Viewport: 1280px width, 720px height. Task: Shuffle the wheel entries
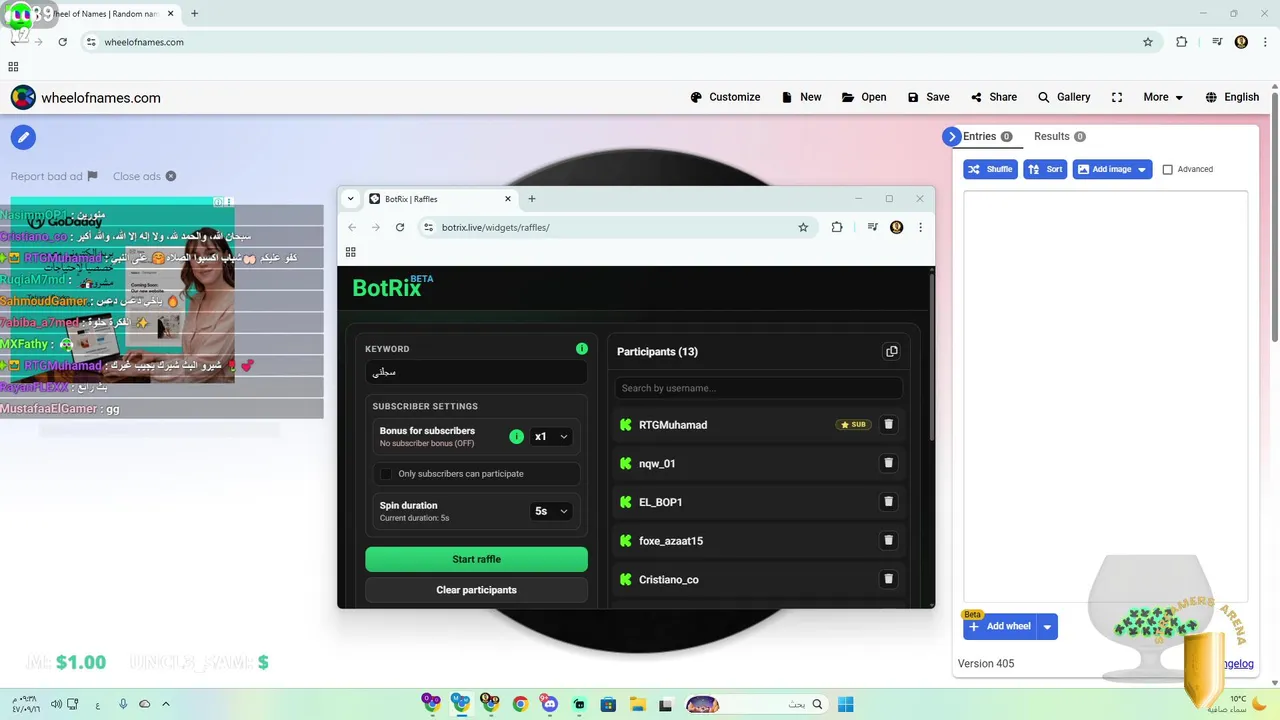990,170
